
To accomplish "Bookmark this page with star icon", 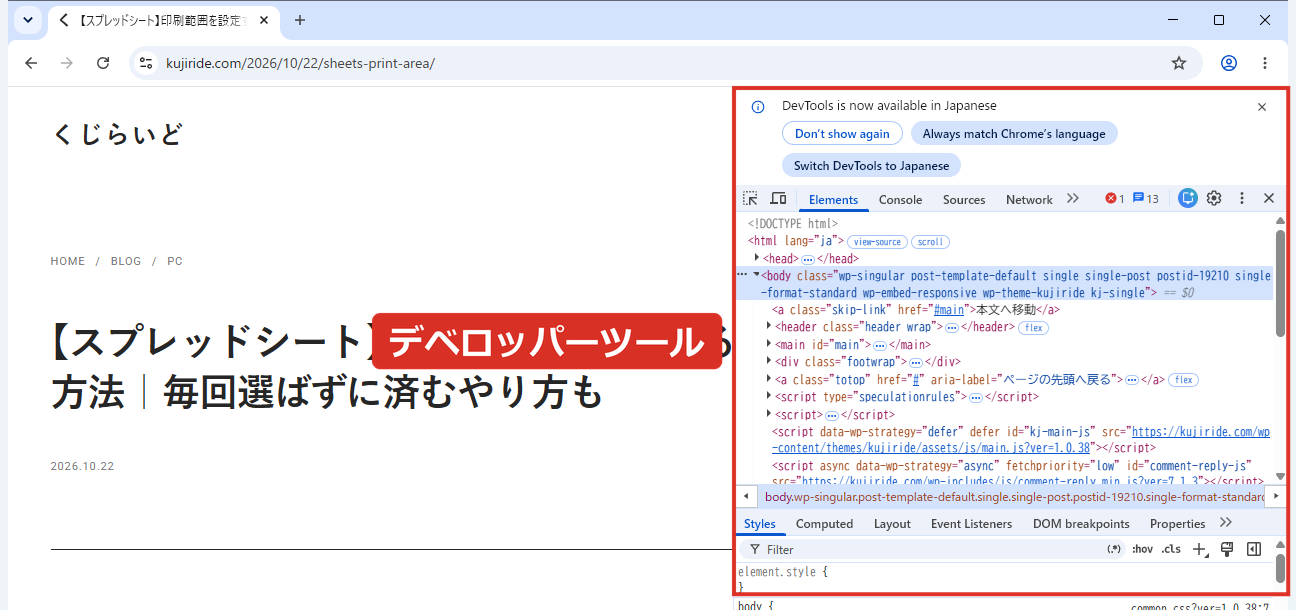I will [x=1179, y=63].
